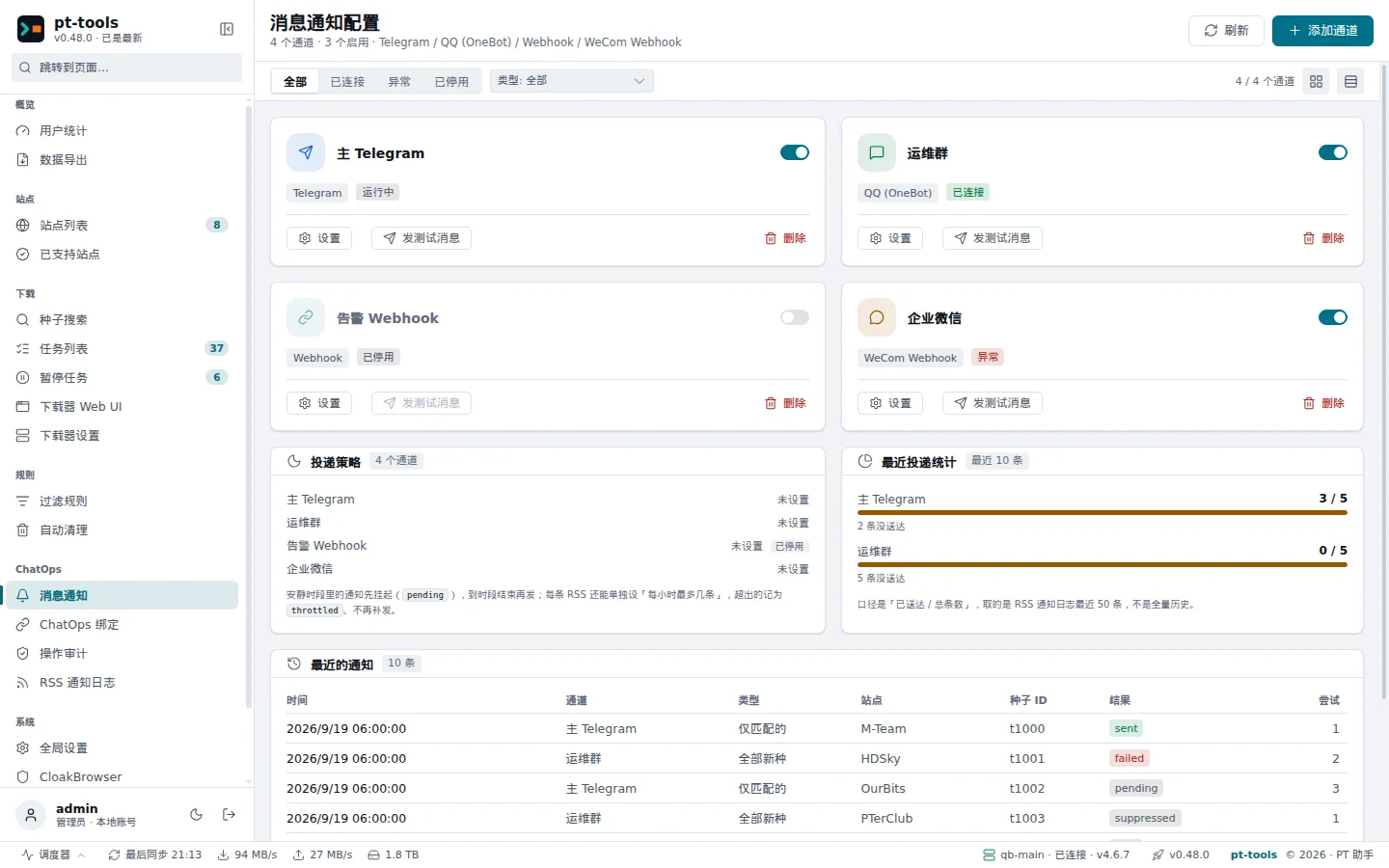
Task: Toggle dark mode moon icon
Action: click(197, 815)
